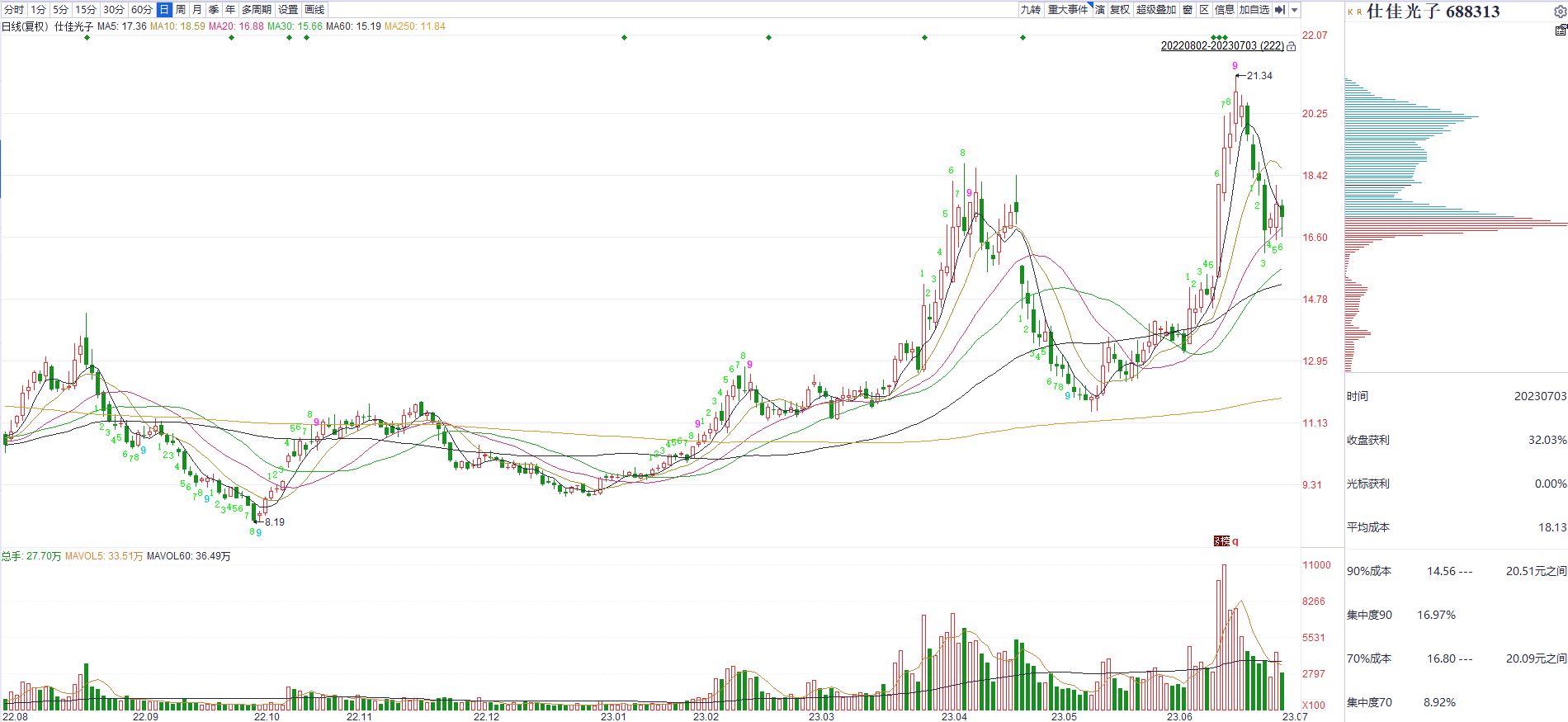
Task: Click 加自选 to add to watchlist
Action: pyautogui.click(x=1254, y=10)
